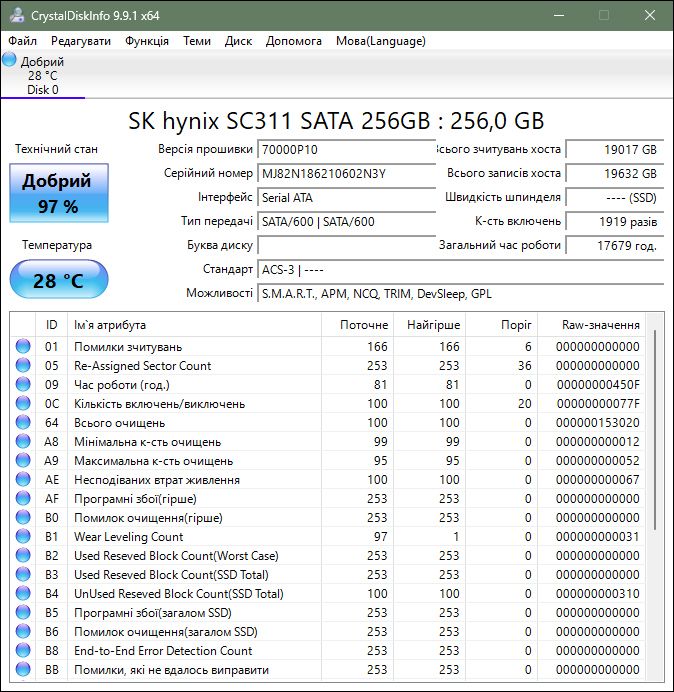
Task: Open the Функція menu
Action: pyautogui.click(x=147, y=41)
